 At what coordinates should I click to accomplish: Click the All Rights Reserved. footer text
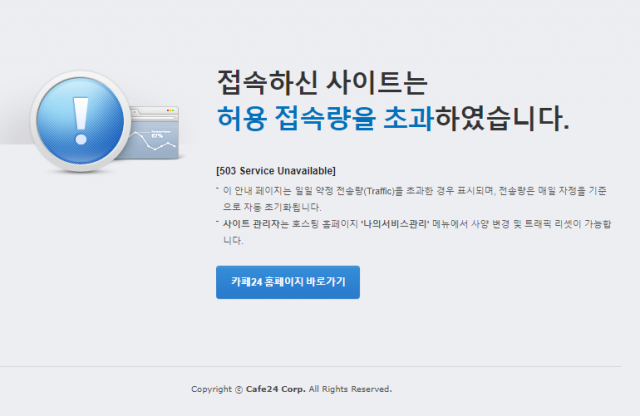(x=350, y=389)
